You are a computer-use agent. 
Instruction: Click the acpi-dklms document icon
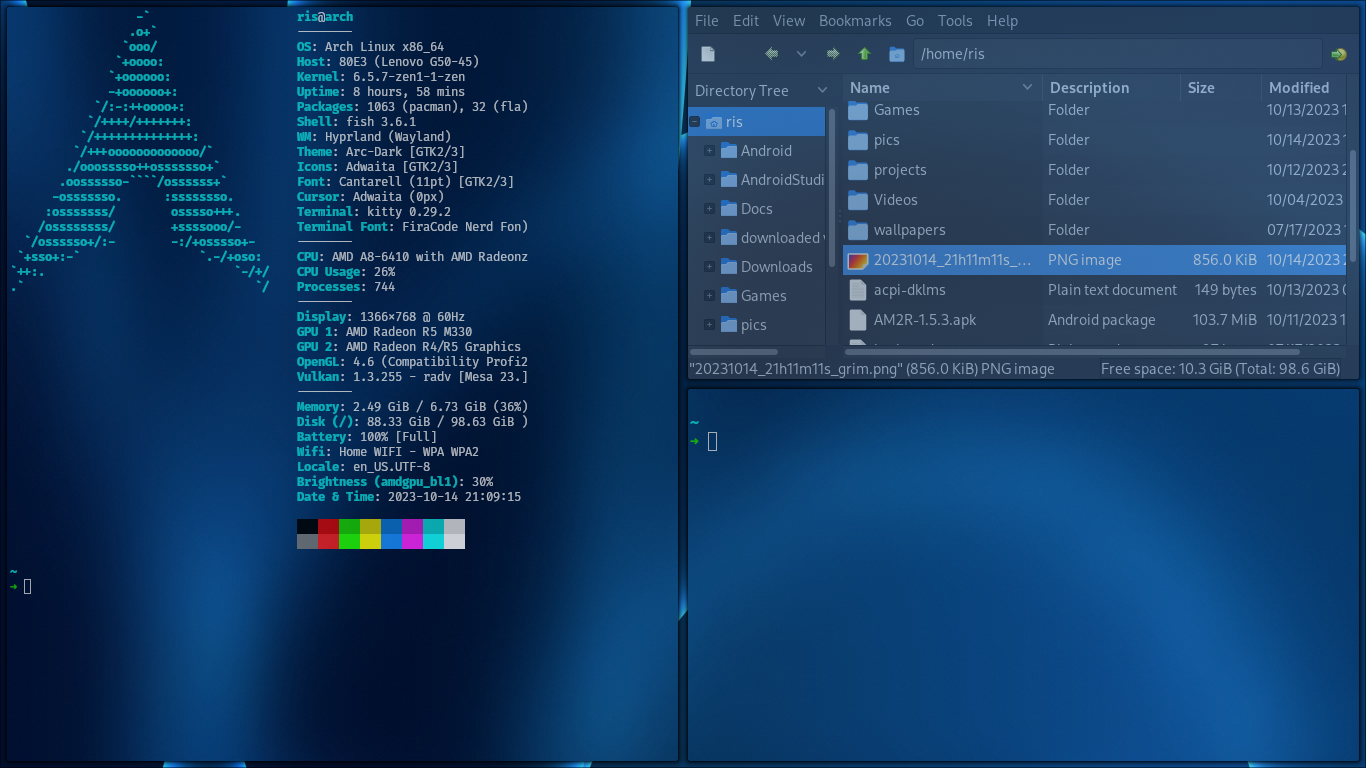(858, 290)
